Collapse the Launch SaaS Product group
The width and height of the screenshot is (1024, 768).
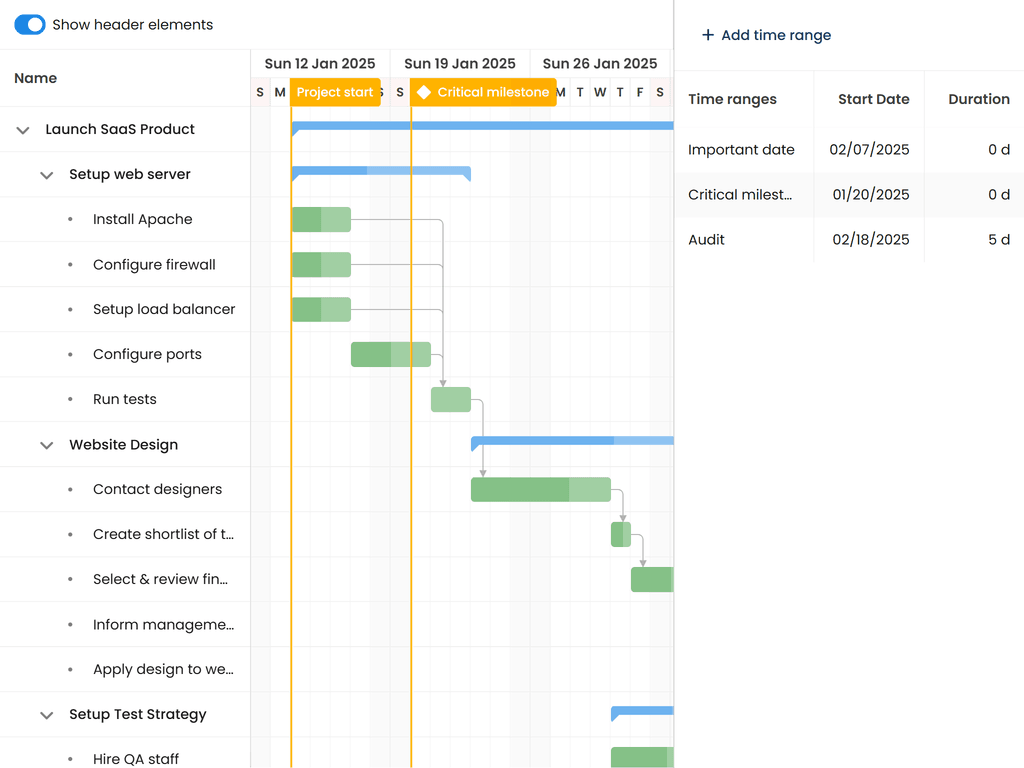23,130
